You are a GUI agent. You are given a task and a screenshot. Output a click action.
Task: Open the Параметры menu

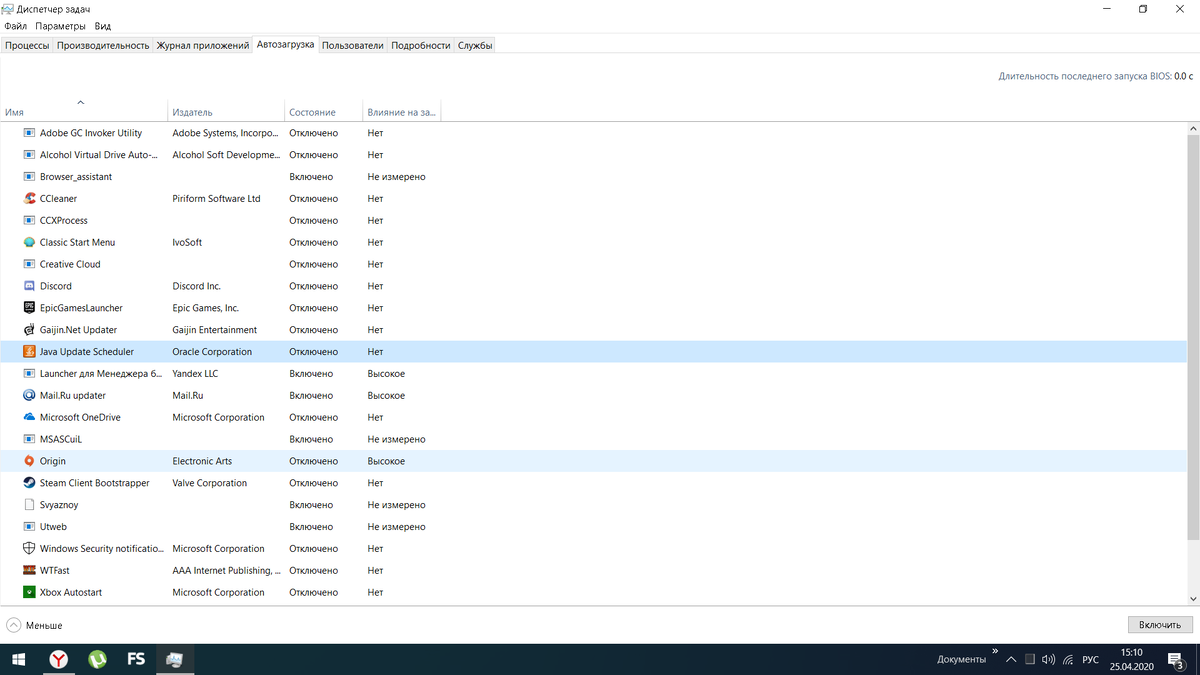click(61, 25)
